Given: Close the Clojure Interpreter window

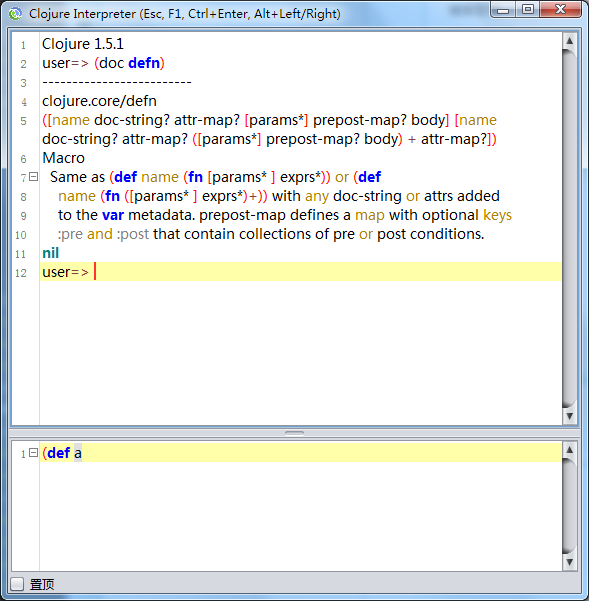Looking at the screenshot, I should (561, 10).
